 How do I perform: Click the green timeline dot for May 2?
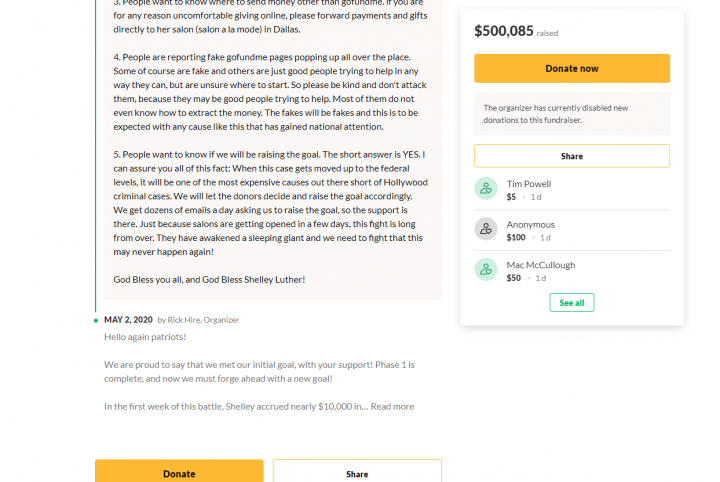tap(96, 320)
